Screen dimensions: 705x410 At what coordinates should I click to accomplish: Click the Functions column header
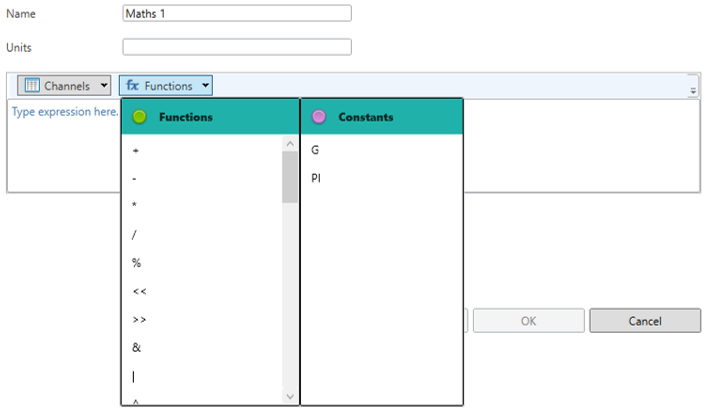[210, 117]
